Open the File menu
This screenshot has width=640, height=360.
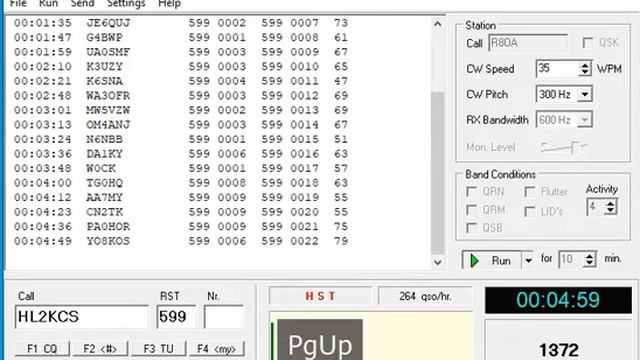click(x=18, y=4)
